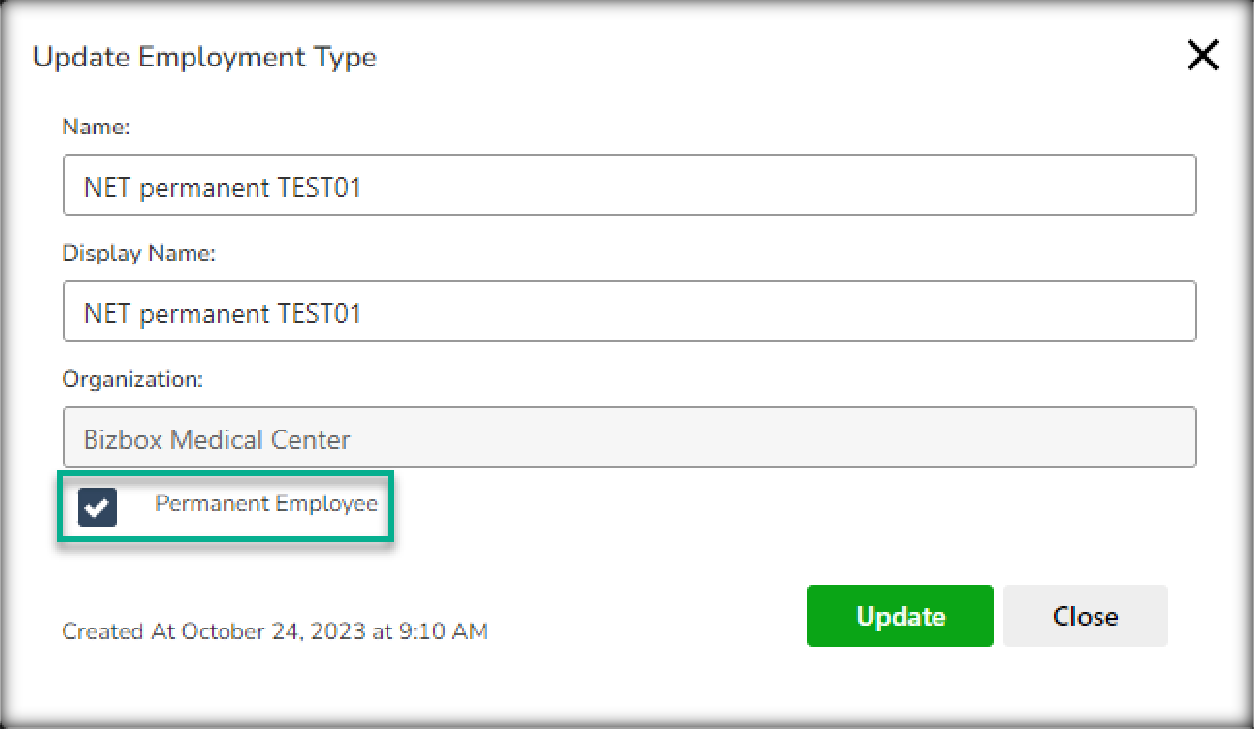Image resolution: width=1254 pixels, height=729 pixels.
Task: Click the "Display Name:" field label
Action: tap(139, 254)
